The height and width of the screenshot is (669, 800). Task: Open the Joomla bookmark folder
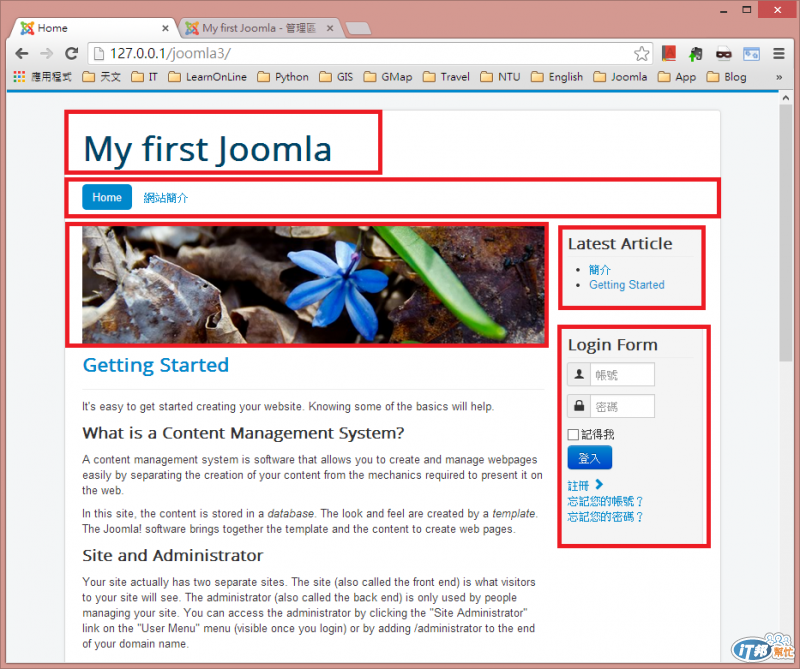pyautogui.click(x=620, y=77)
